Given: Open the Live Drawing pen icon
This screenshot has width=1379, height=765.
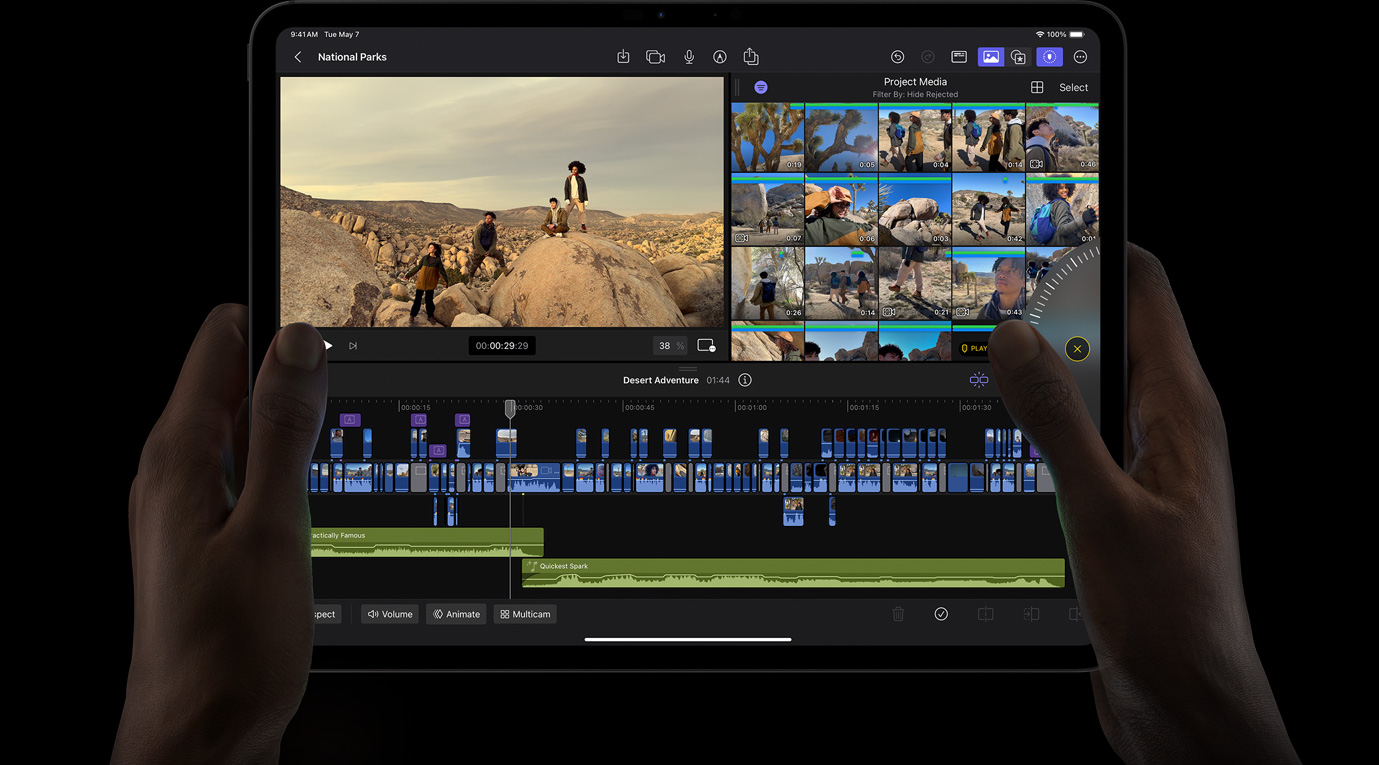Looking at the screenshot, I should 720,56.
